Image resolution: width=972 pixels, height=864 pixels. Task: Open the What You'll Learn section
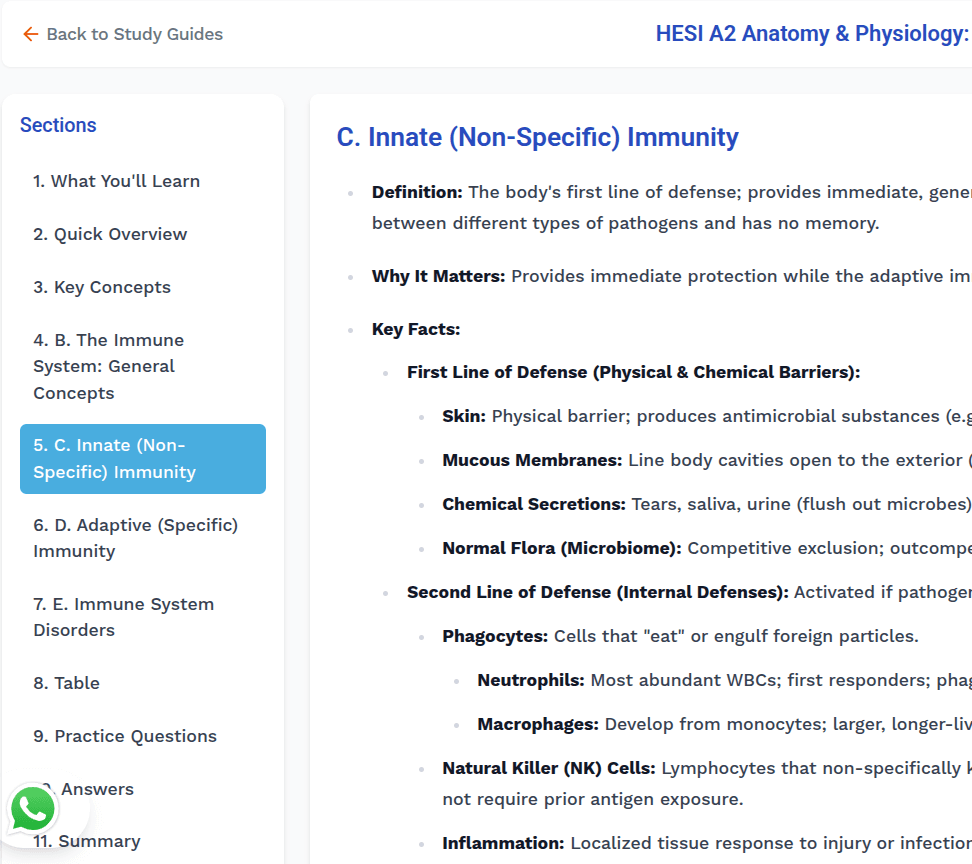click(116, 181)
